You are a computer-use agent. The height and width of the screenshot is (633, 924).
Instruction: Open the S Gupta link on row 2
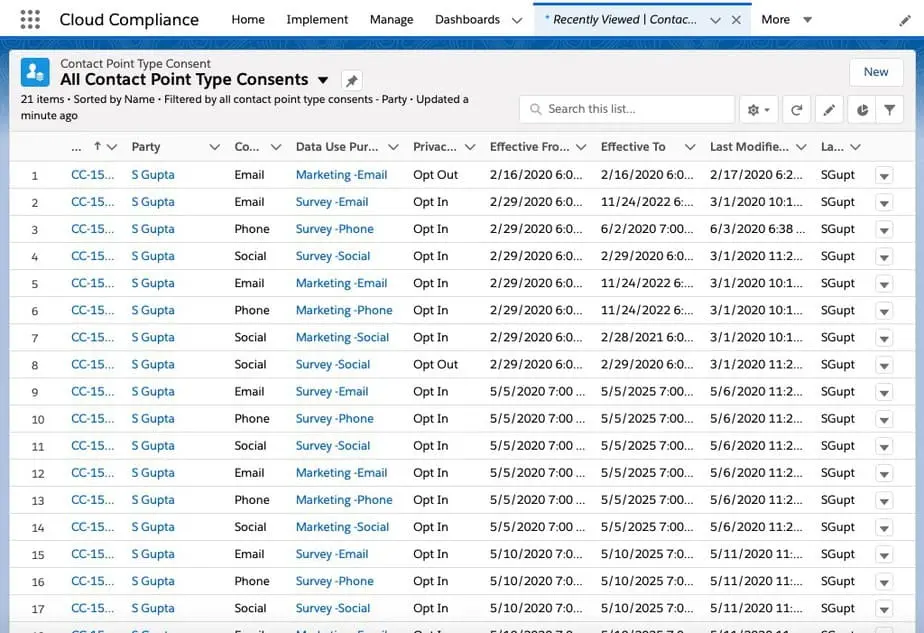tap(152, 201)
